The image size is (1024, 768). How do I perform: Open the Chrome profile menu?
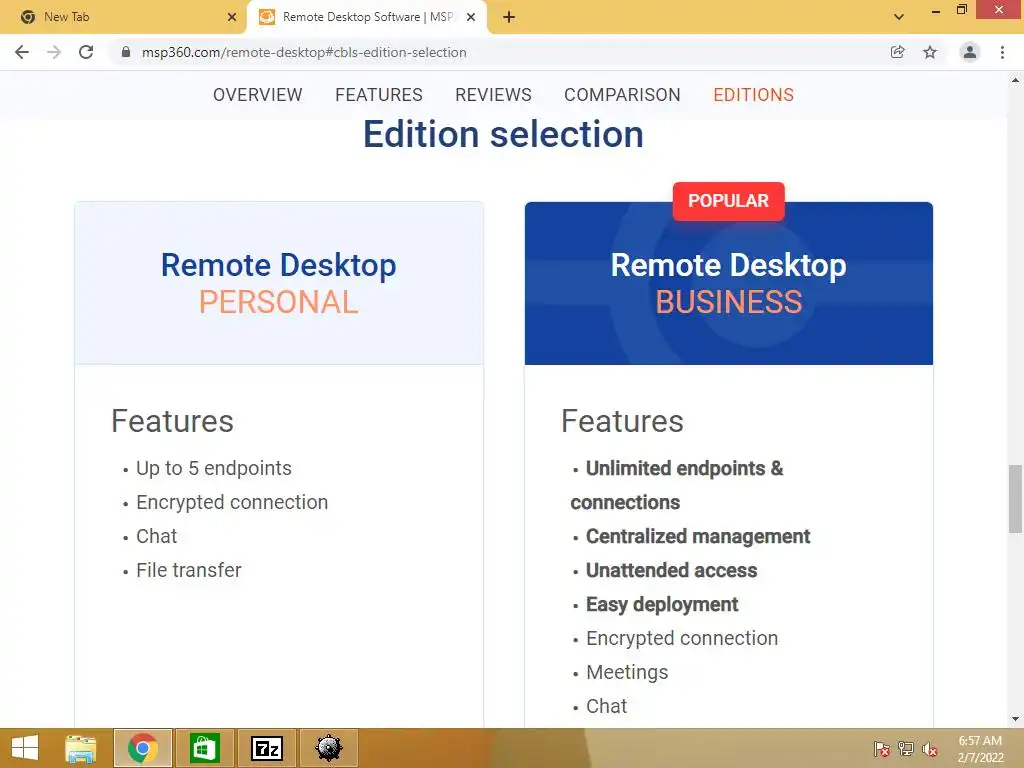[970, 52]
